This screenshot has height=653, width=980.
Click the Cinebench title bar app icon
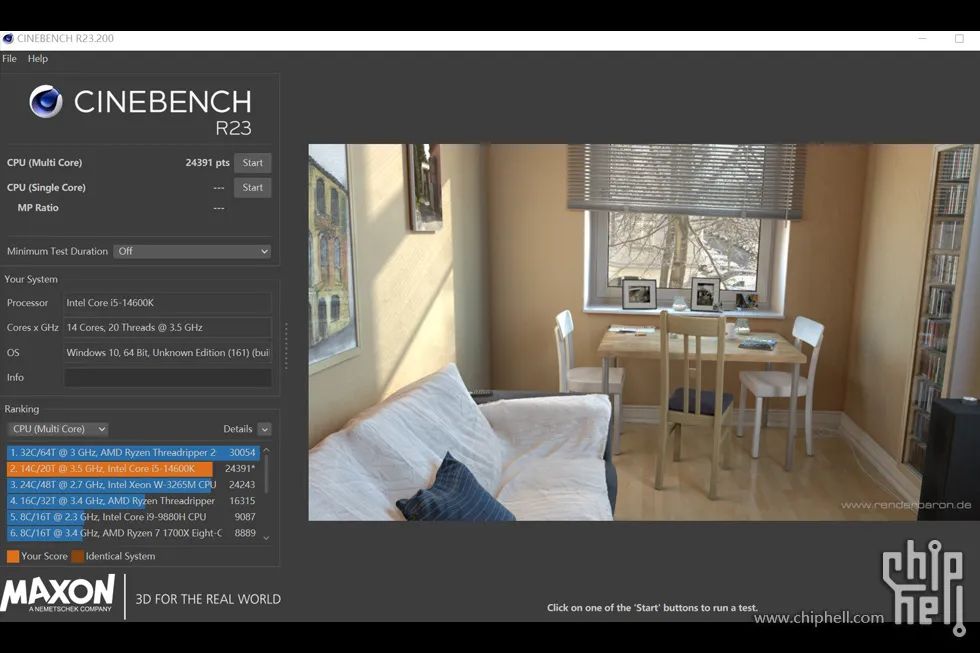pyautogui.click(x=8, y=39)
